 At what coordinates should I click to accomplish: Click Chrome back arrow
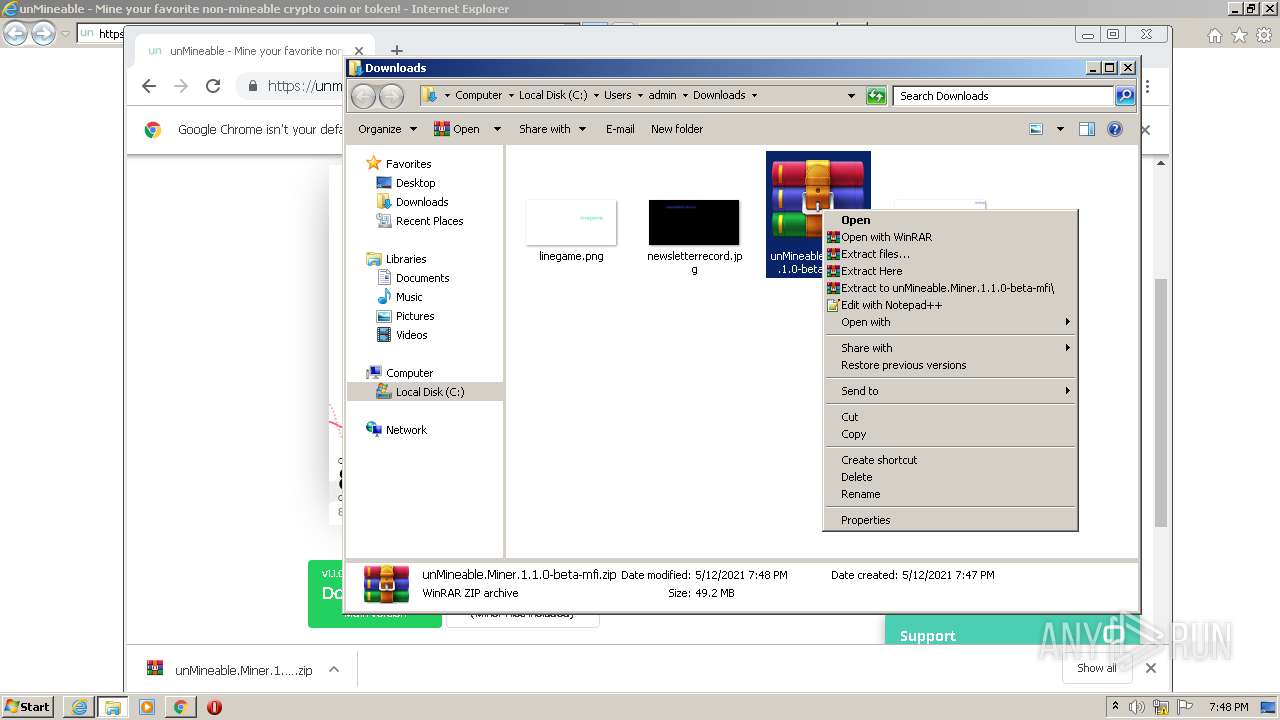pyautogui.click(x=149, y=86)
